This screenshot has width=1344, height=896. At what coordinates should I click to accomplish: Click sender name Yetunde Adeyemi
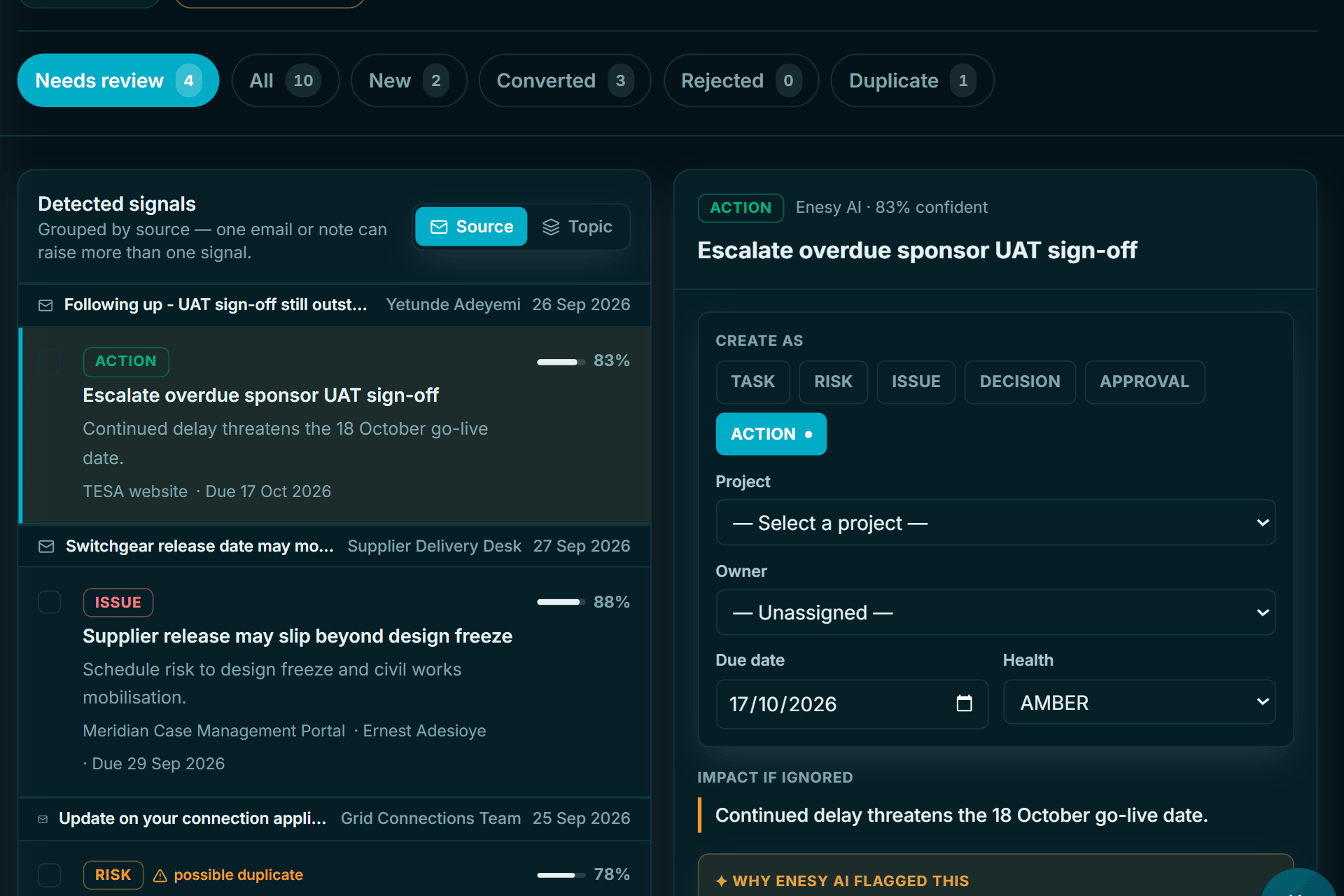[x=454, y=305]
